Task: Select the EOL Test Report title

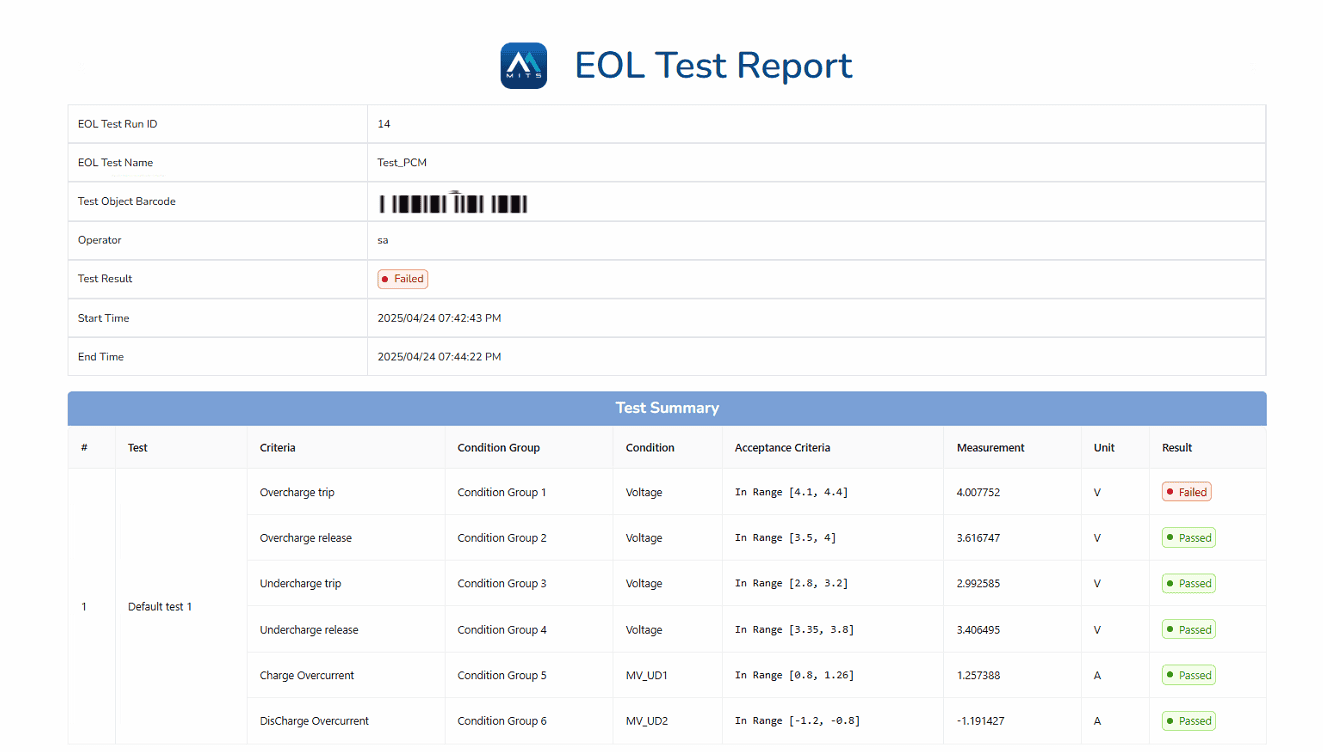Action: (713, 66)
